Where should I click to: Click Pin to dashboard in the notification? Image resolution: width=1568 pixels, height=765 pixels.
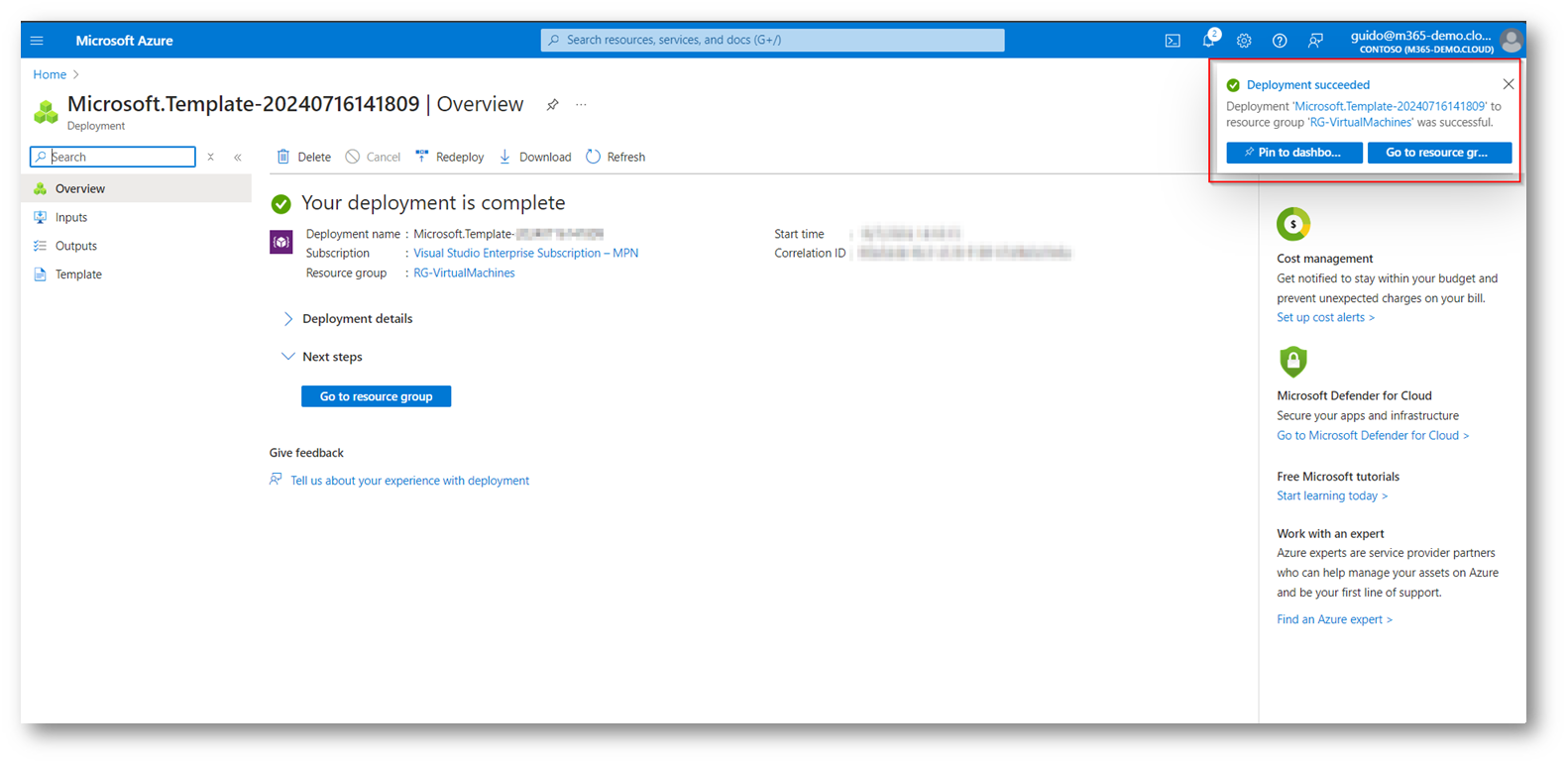[1294, 153]
